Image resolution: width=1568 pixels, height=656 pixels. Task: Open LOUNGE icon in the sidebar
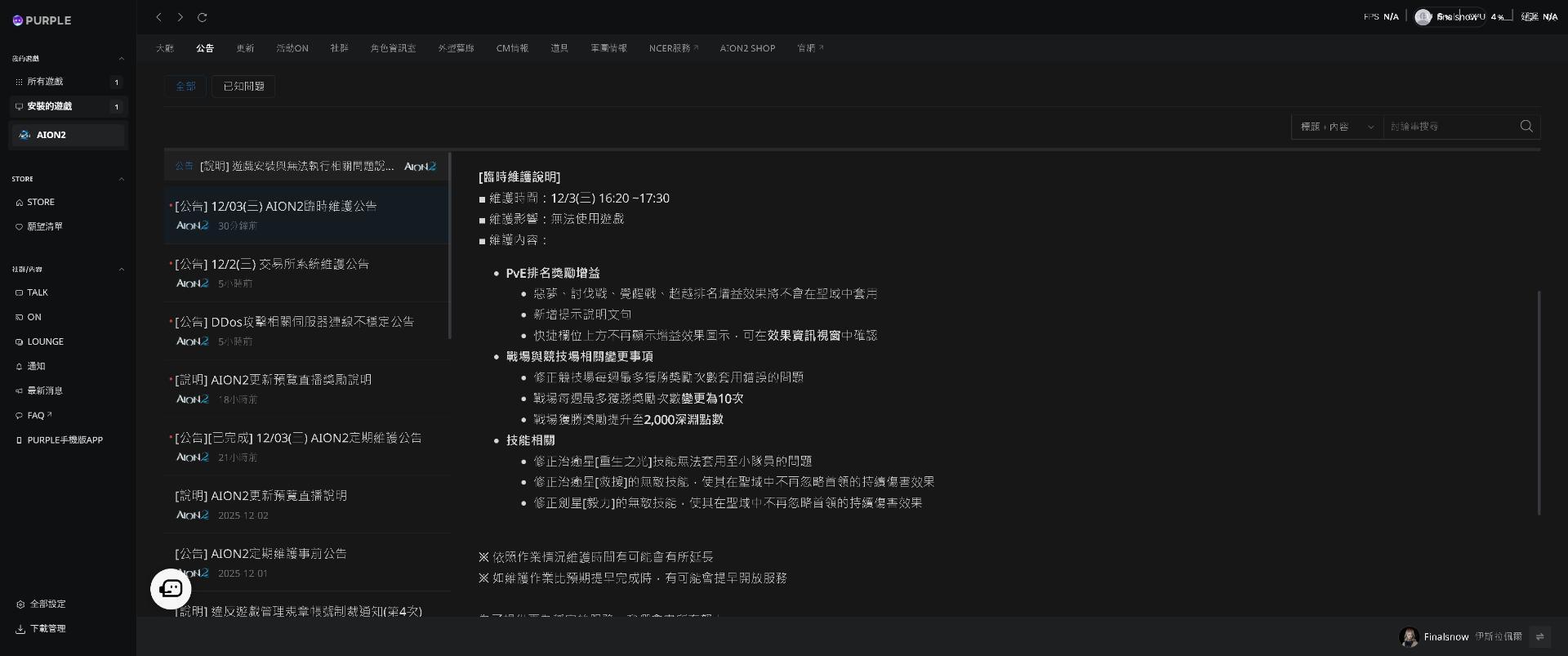[x=39, y=341]
